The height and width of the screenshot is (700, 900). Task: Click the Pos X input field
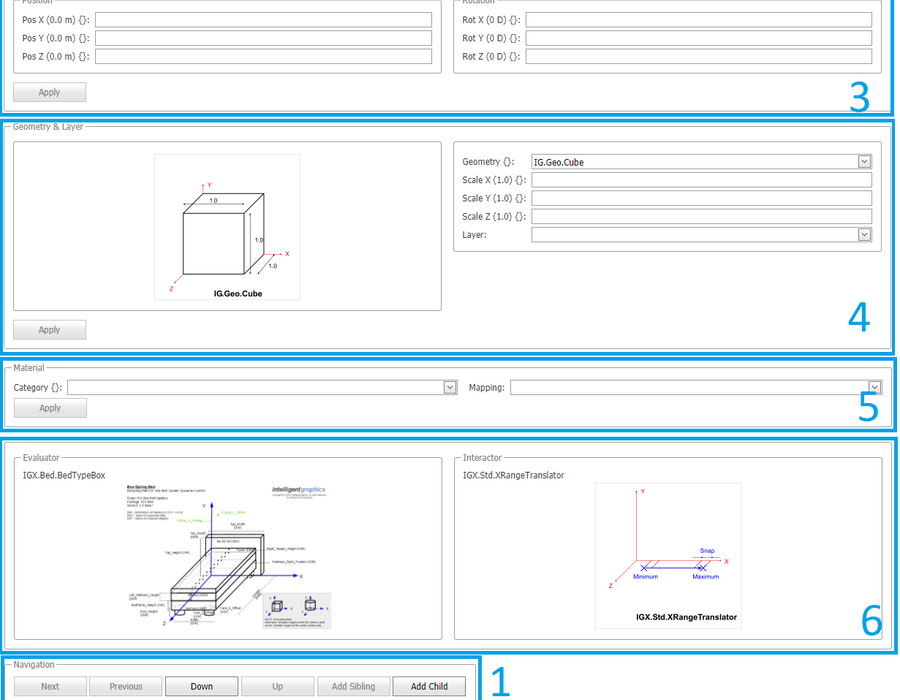point(263,20)
